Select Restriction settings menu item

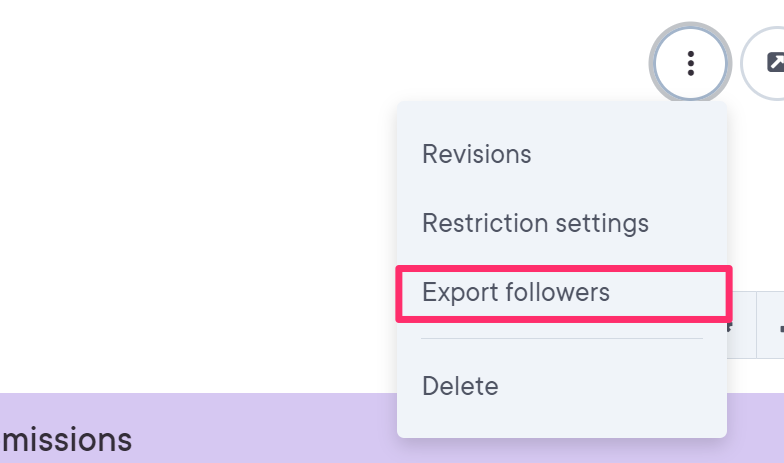(535, 222)
